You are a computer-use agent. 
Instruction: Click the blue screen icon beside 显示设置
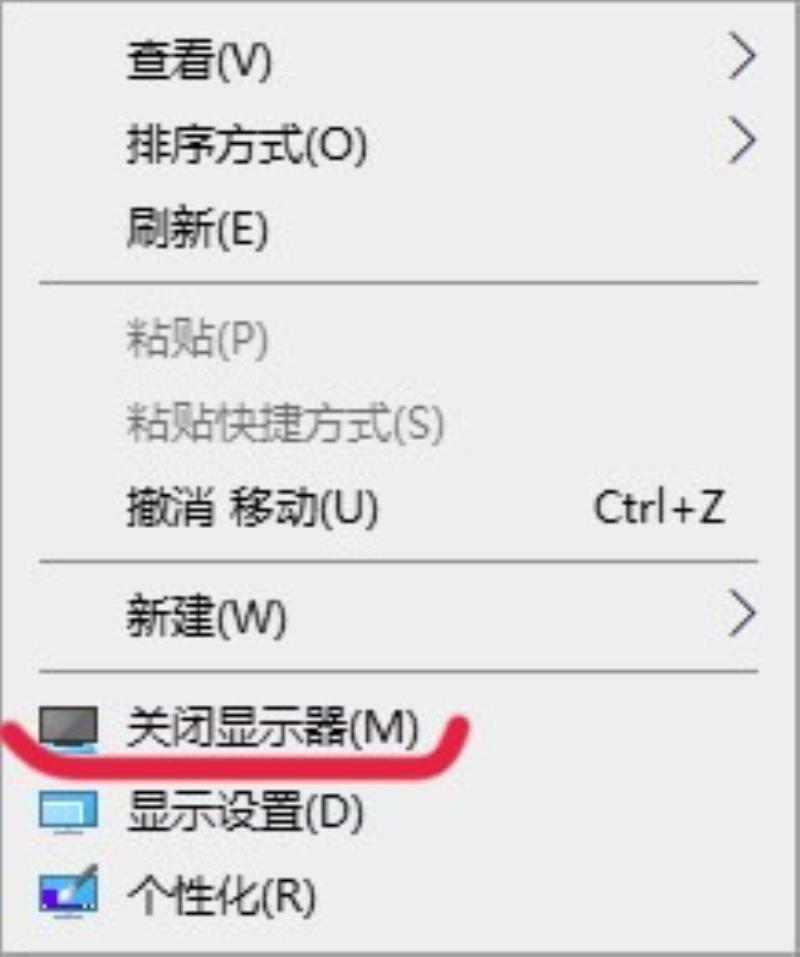[x=68, y=812]
